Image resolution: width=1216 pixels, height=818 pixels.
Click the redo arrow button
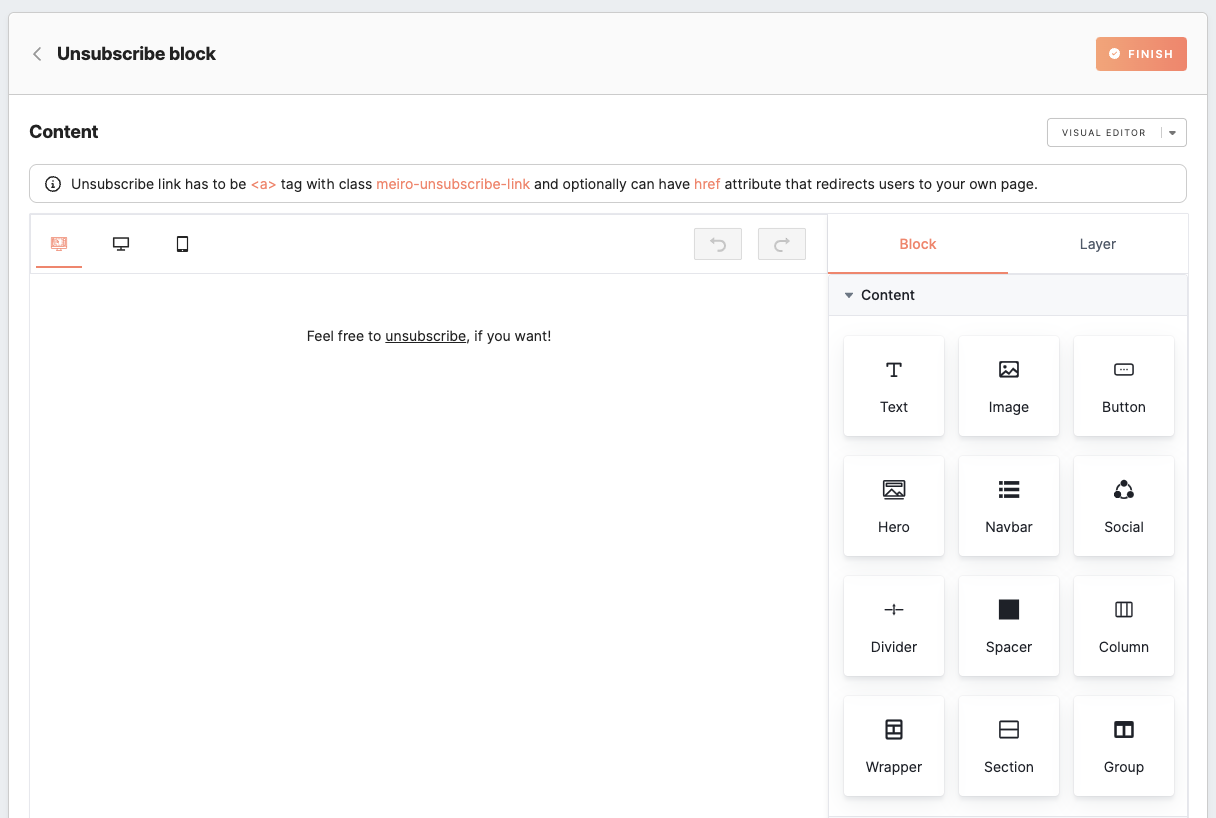click(782, 244)
